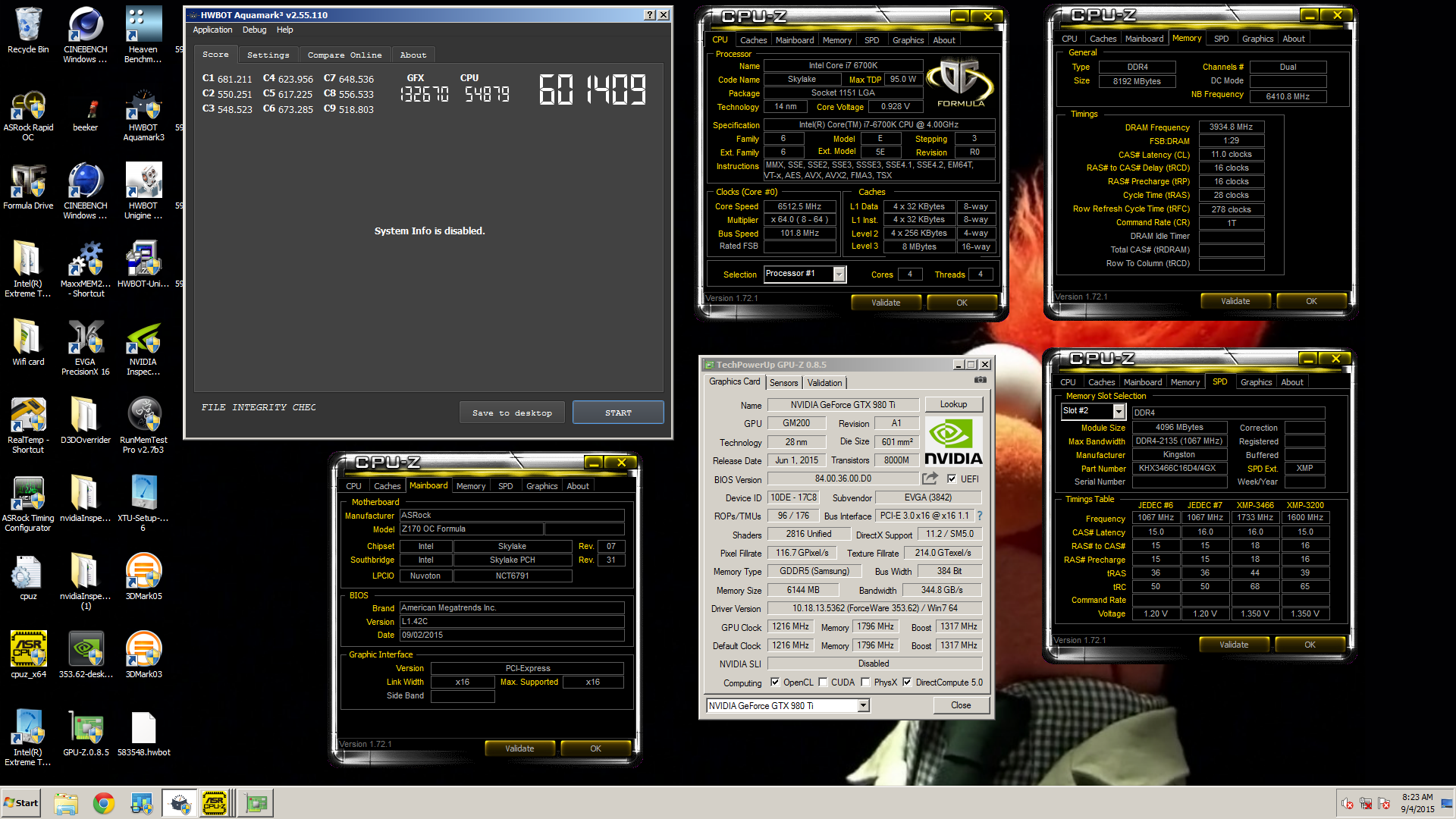Open Chrome from the taskbar
Screen dimensions: 1456x819
[x=104, y=803]
